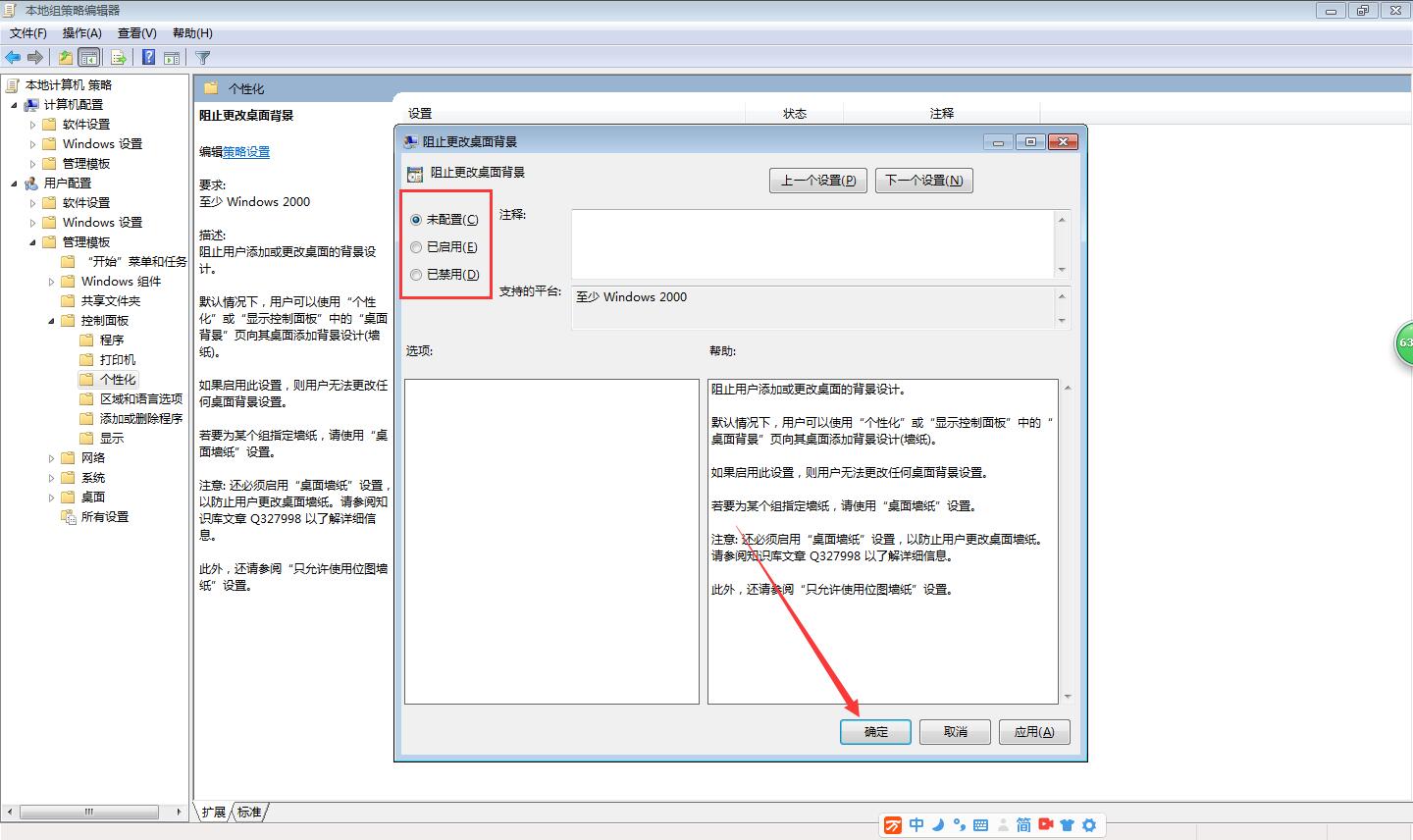This screenshot has width=1413, height=840.
Task: Click the policy setting icon beside dialog title
Action: coord(415,173)
